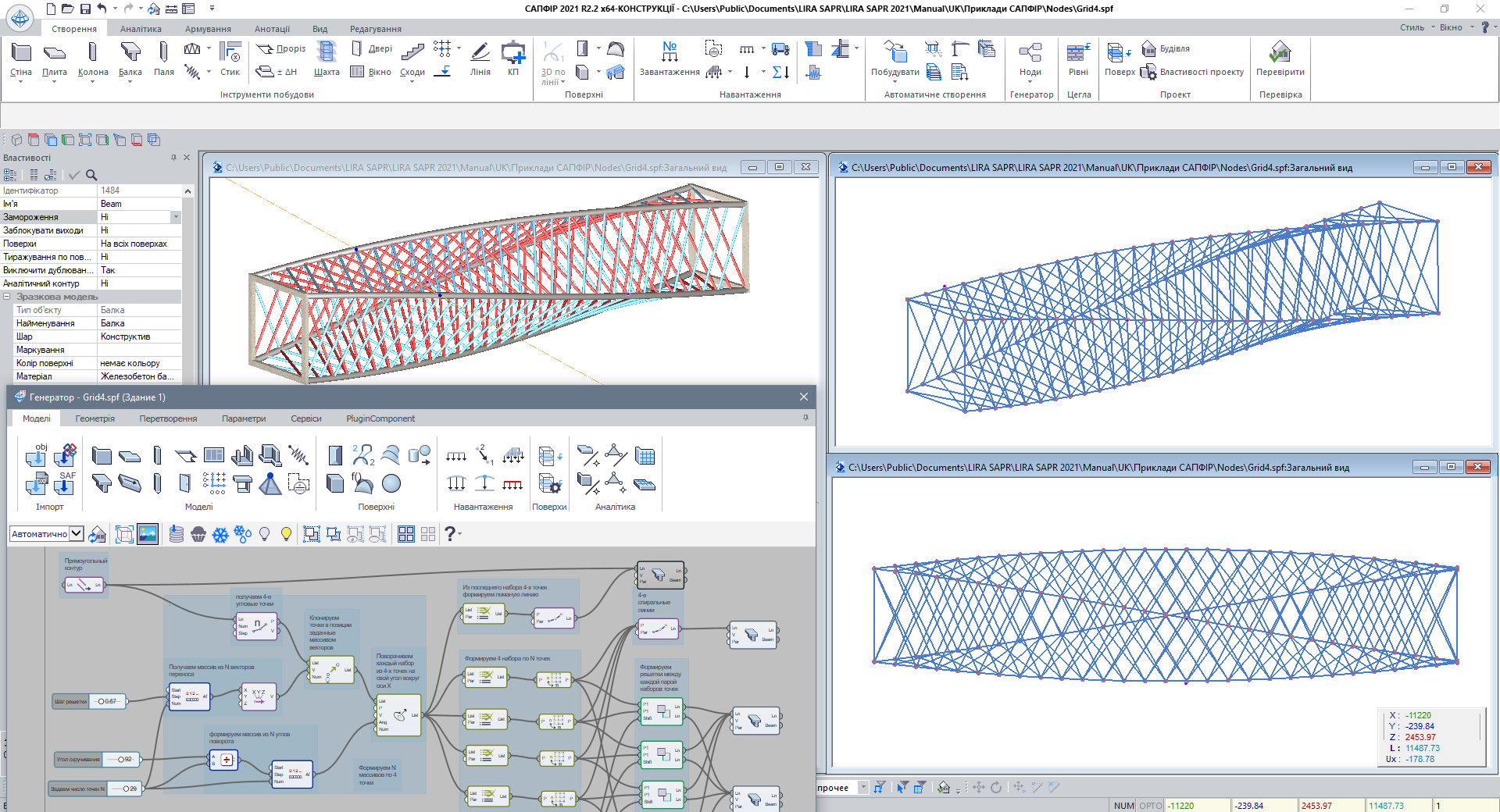The width and height of the screenshot is (1500, 812).
Task: Click the yellow light bulb icon
Action: [x=287, y=534]
